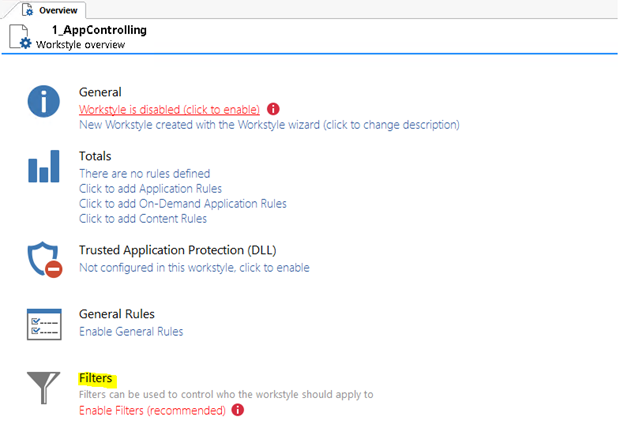Click the General Rules checklist icon

[44, 324]
